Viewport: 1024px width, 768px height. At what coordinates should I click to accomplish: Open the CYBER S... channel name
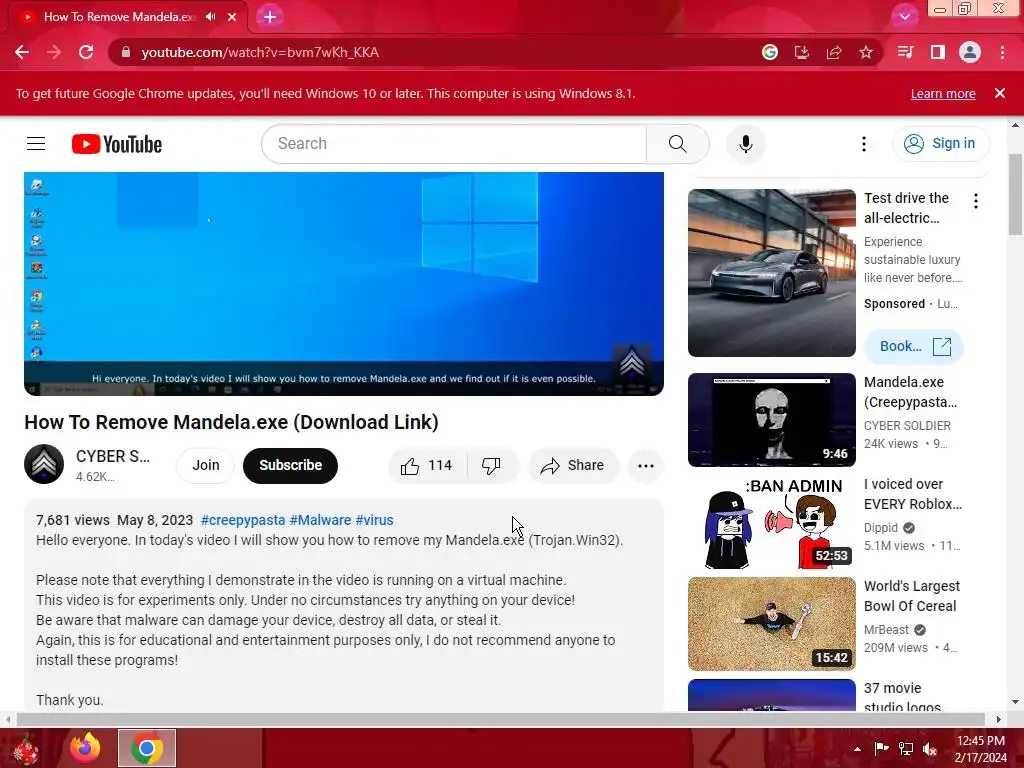pyautogui.click(x=112, y=456)
